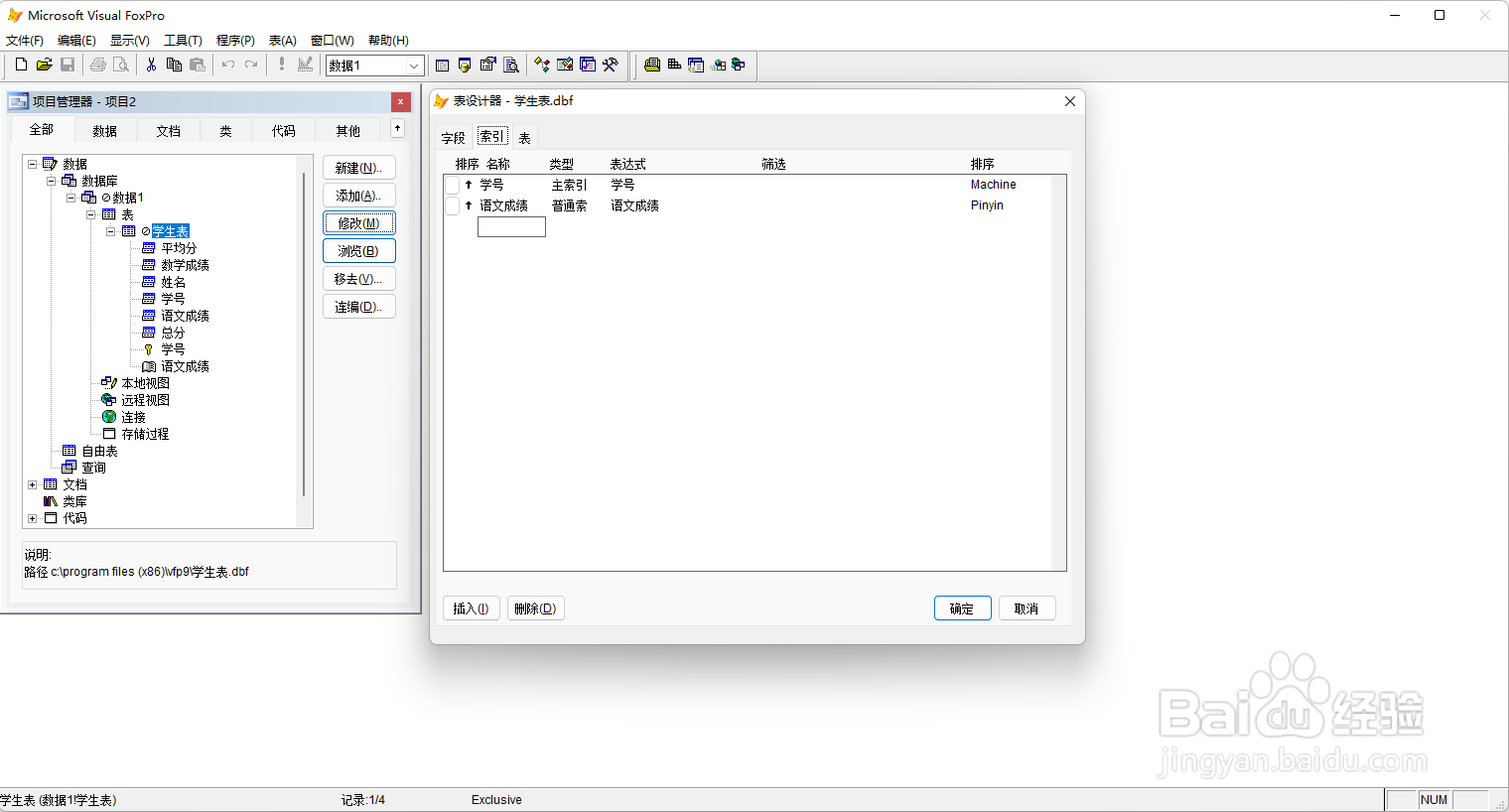Collapse the 数据库 tree node

point(51,180)
